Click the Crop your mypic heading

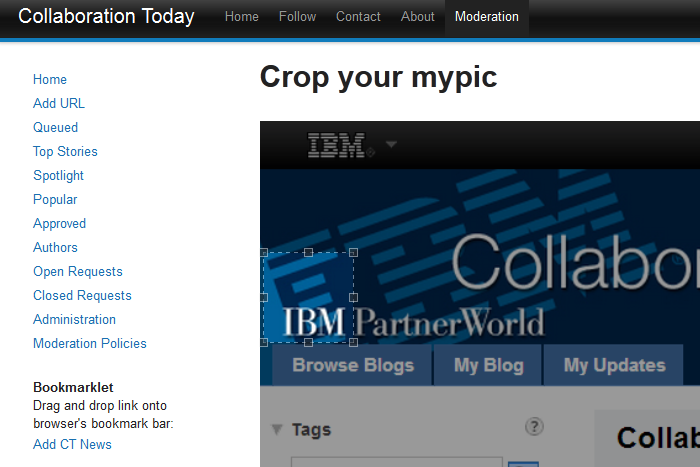click(x=378, y=78)
